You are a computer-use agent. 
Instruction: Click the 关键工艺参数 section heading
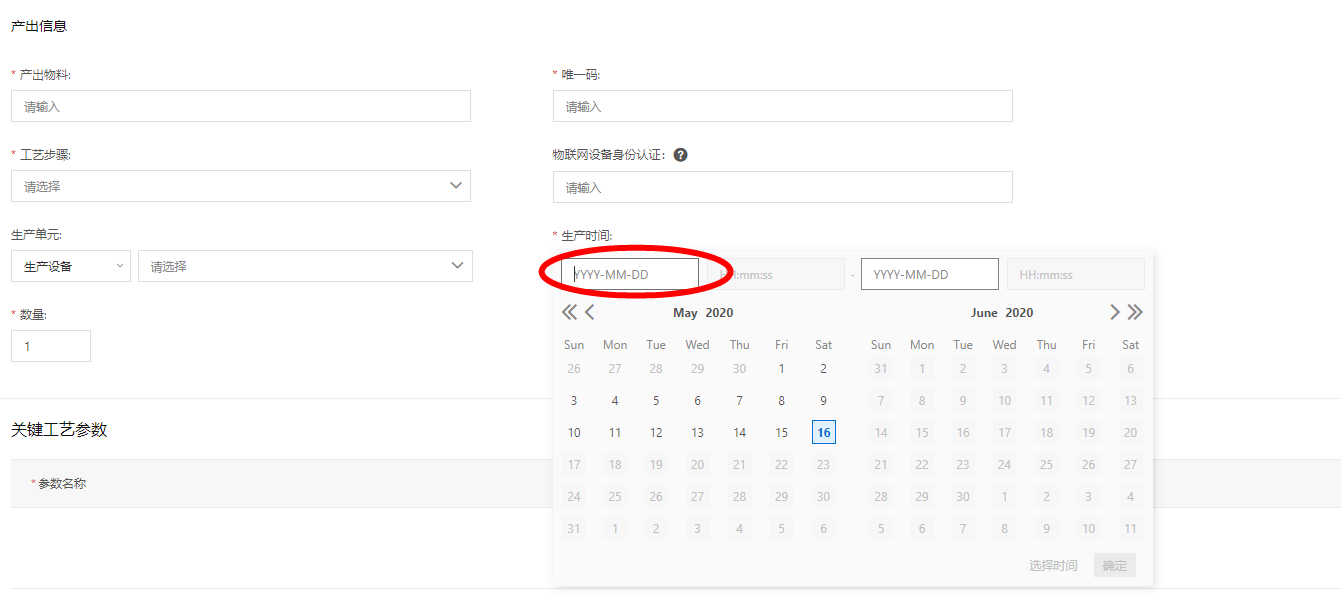(59, 429)
